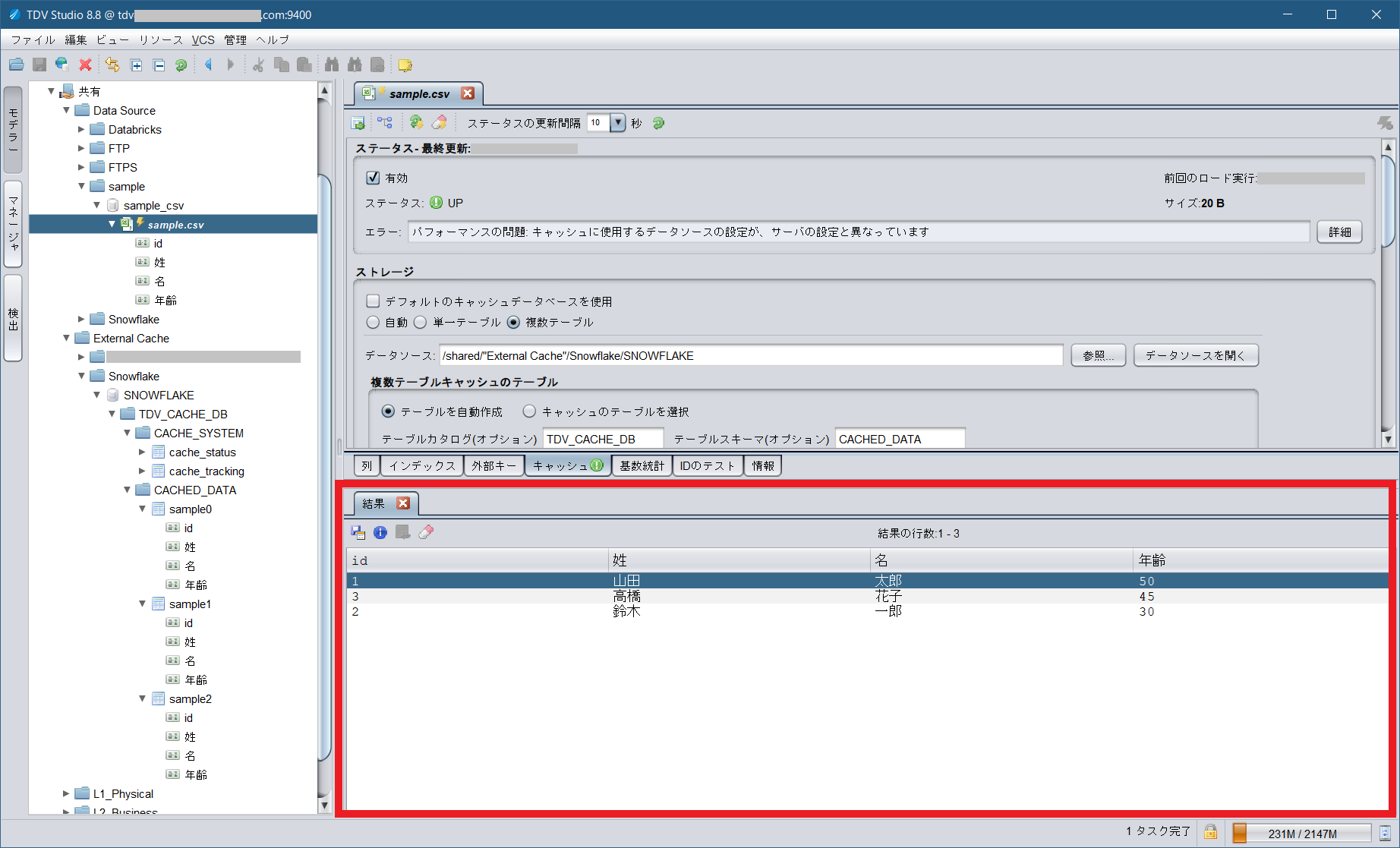The width and height of the screenshot is (1400, 848).
Task: Expand the Databricks folder
Action: pos(81,129)
